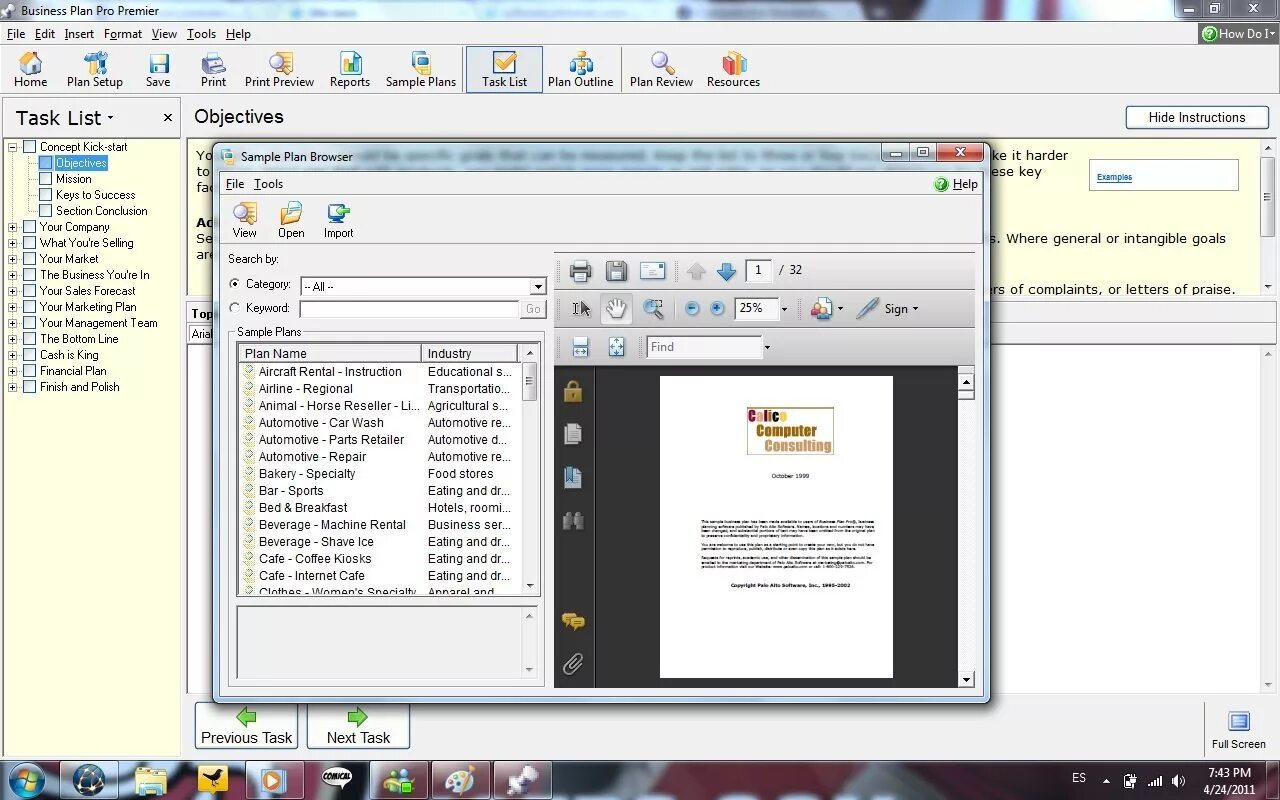Check the Mission task checkbox

[x=45, y=179]
